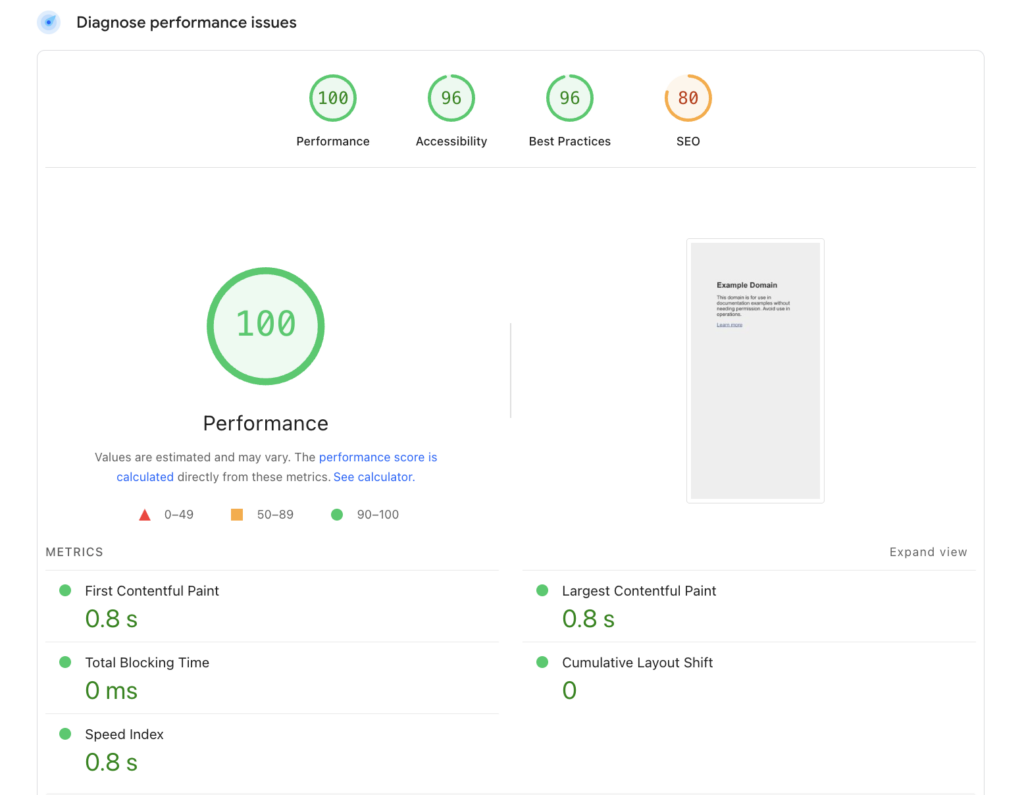Click the large 100 Performance gauge
This screenshot has height=795, width=1024.
click(x=266, y=325)
